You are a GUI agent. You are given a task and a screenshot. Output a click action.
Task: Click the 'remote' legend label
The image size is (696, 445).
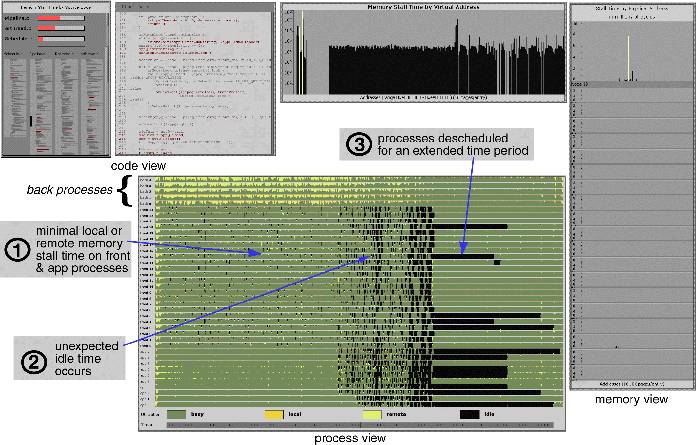point(396,414)
